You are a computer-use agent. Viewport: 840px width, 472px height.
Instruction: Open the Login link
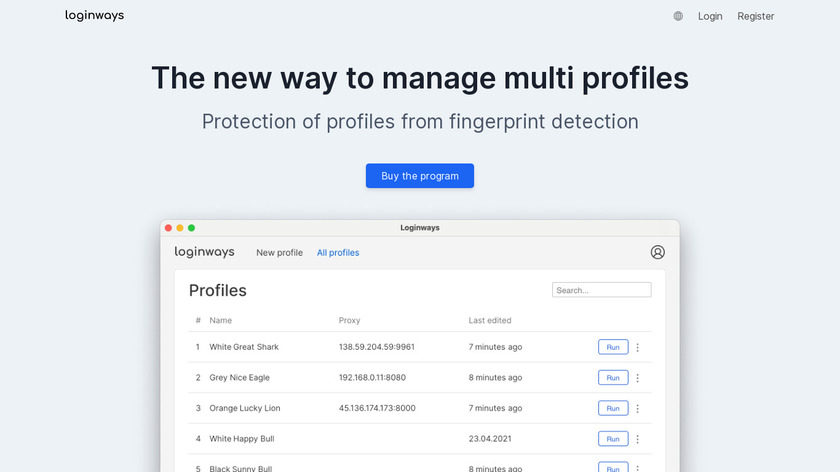coord(710,16)
